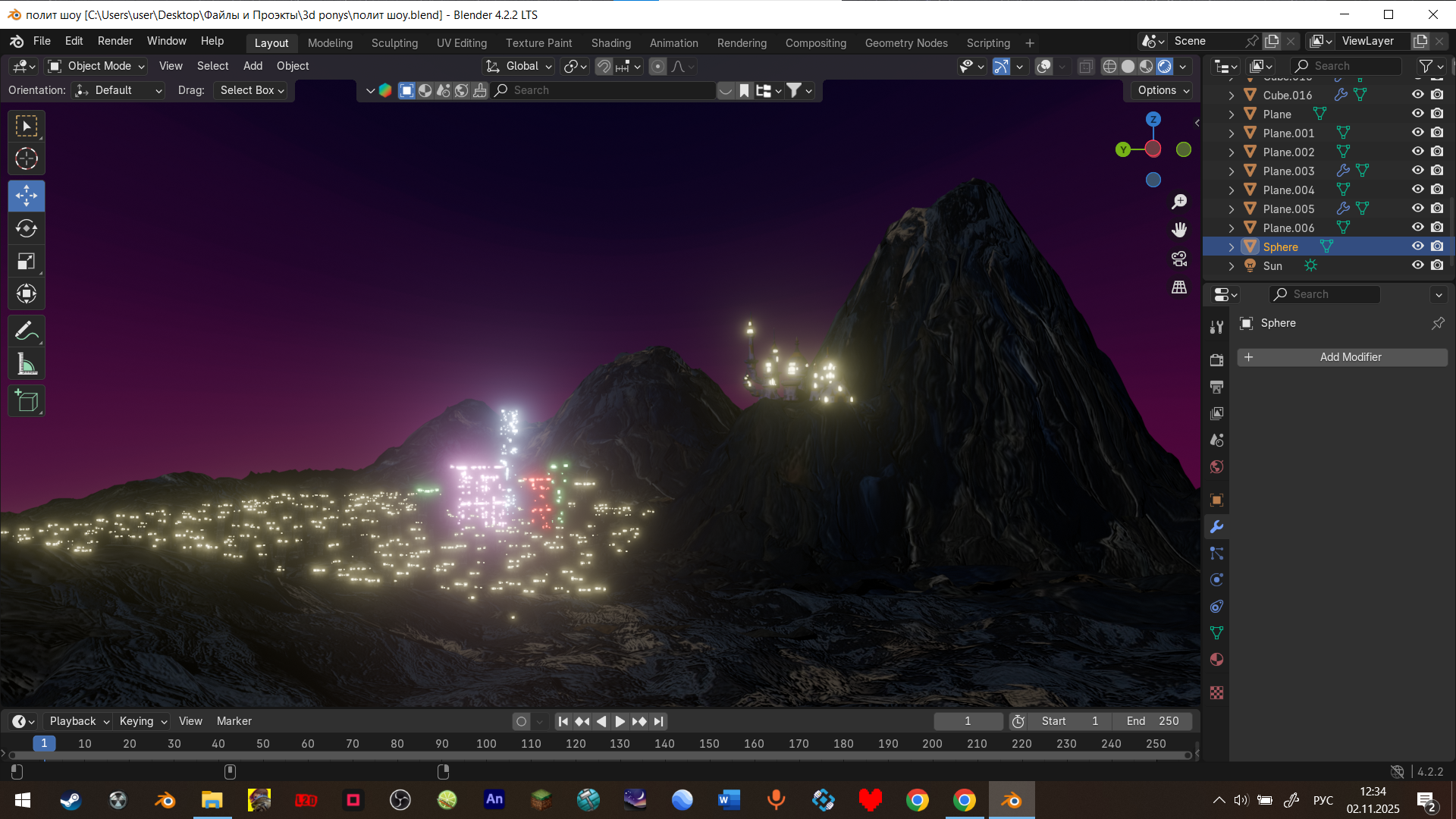Expand the Sphere tree item
This screenshot has height=819, width=1456.
1232,247
